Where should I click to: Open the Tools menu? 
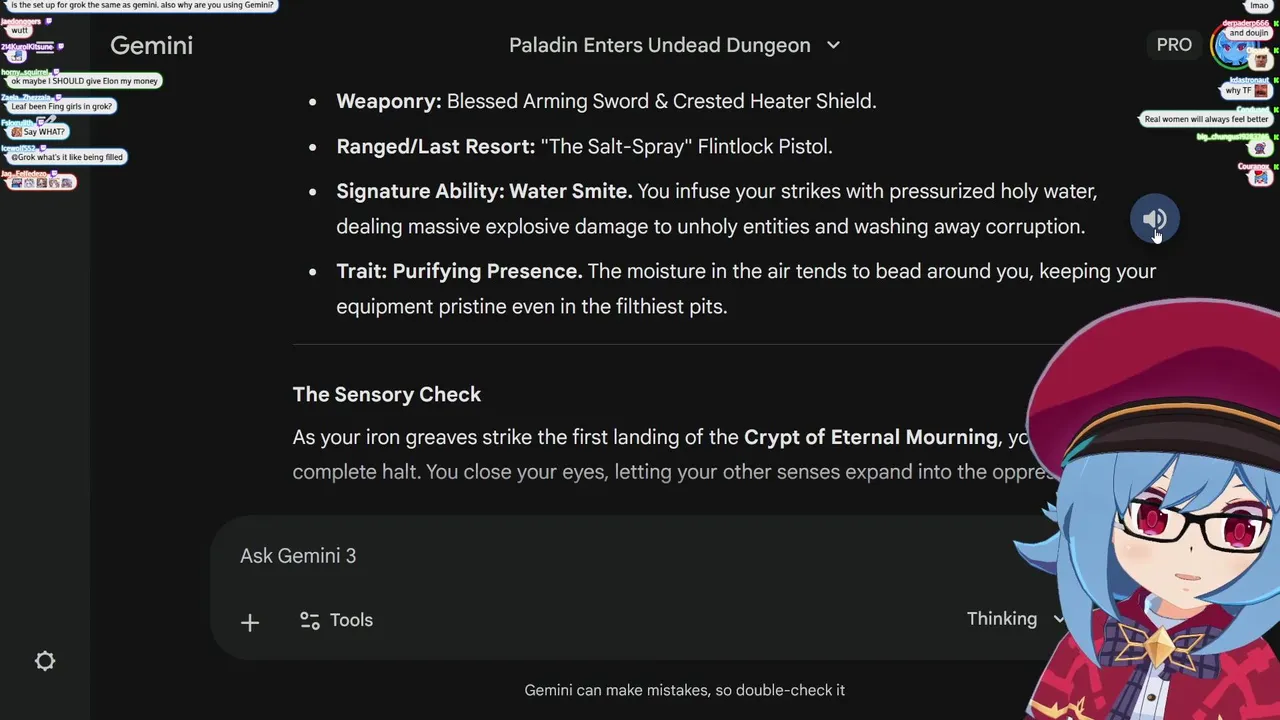click(336, 620)
